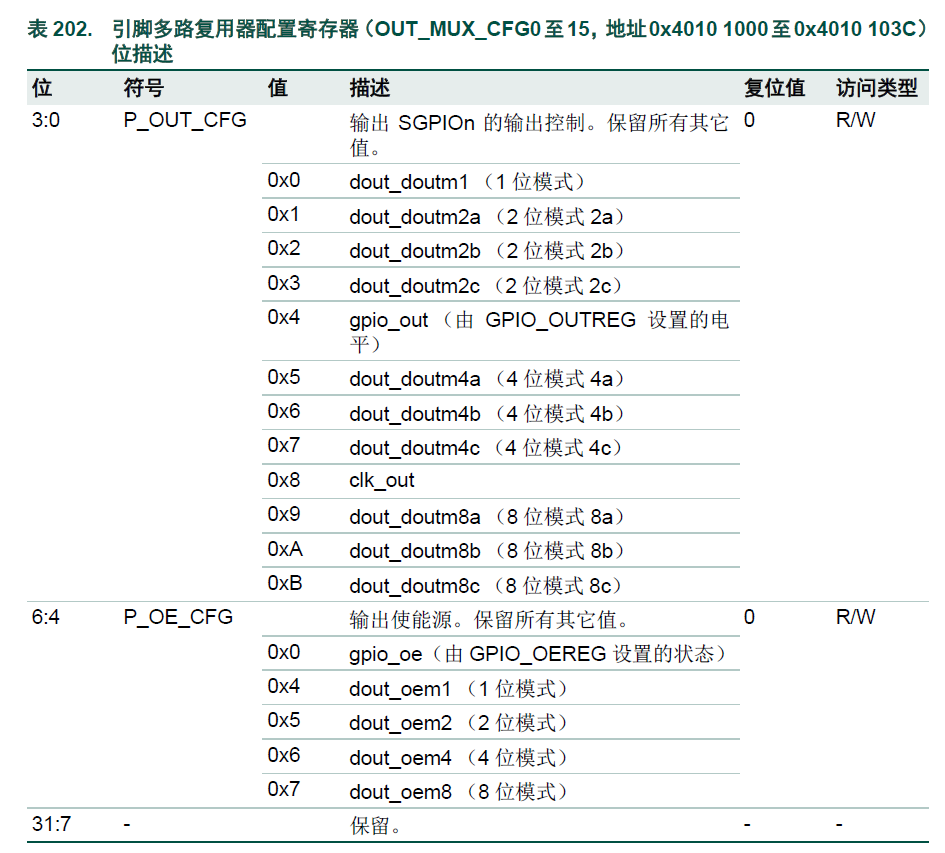Click the R/W access type for P_OE_CFG

pyautogui.click(x=856, y=617)
